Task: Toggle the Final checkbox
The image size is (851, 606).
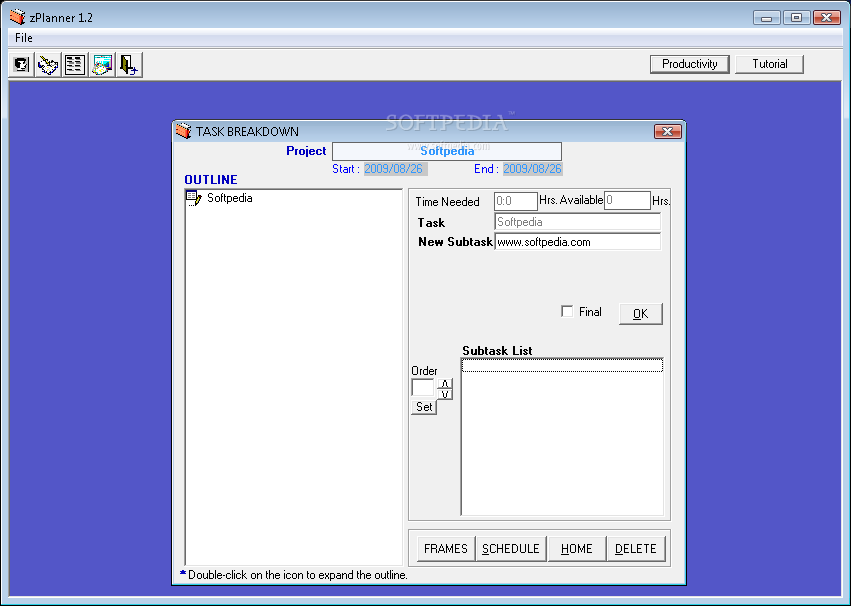Action: (567, 311)
